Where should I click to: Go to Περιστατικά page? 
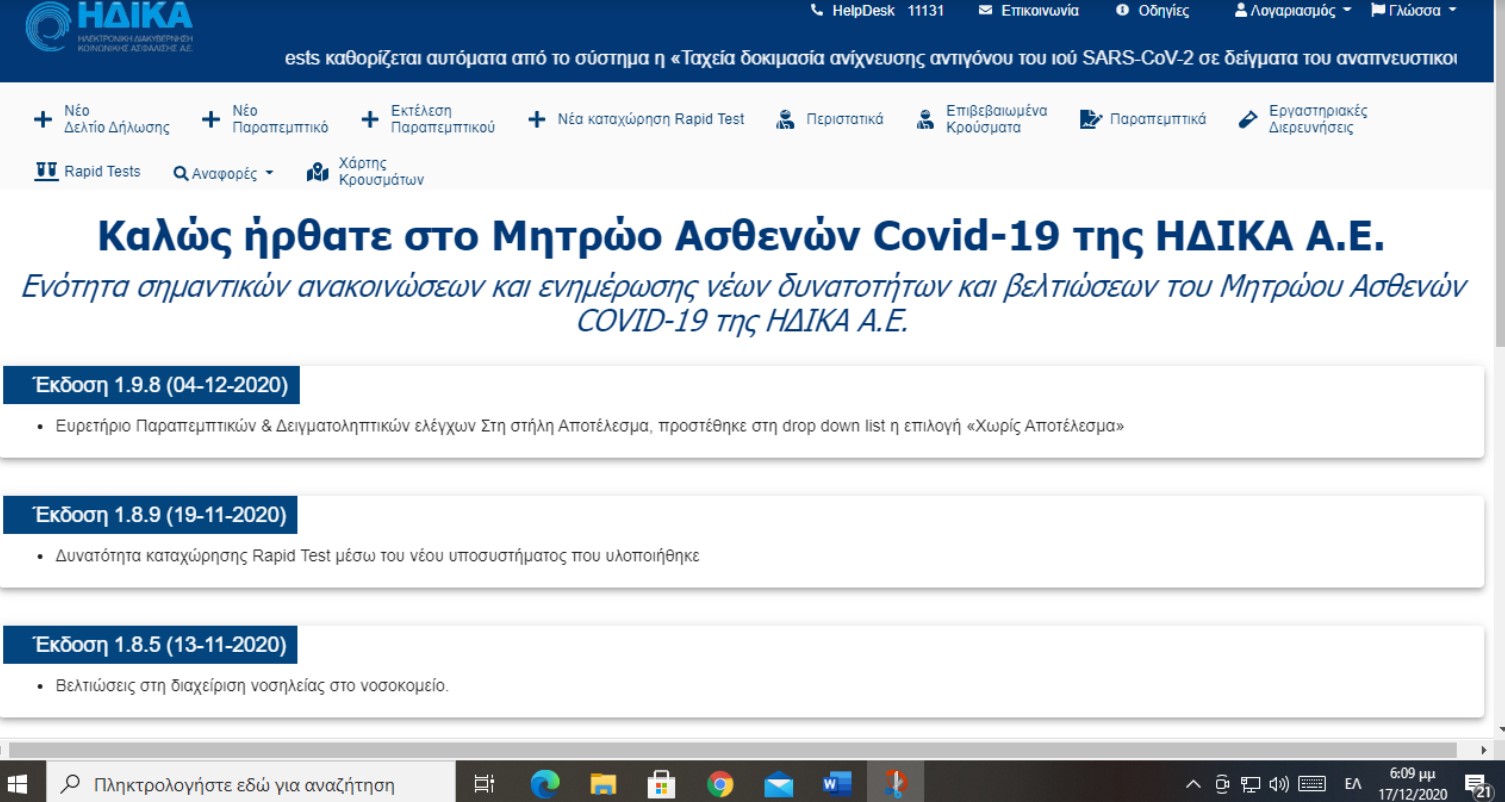coord(830,119)
